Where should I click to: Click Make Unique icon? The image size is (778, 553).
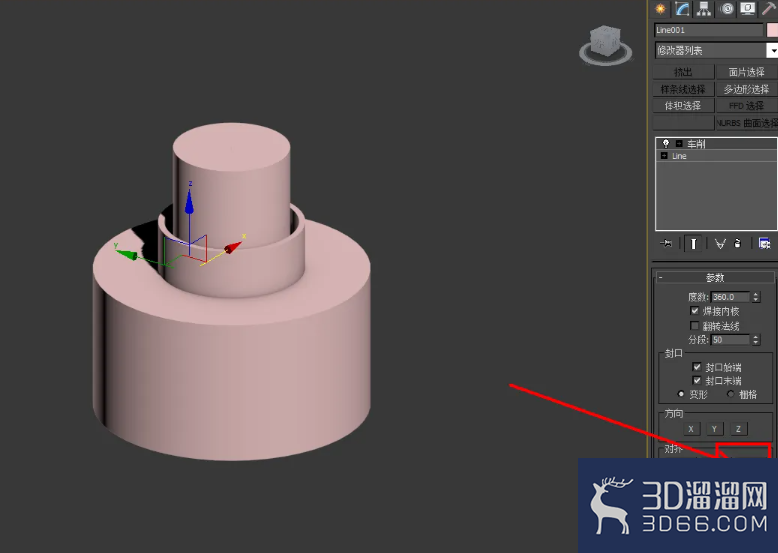(720, 243)
